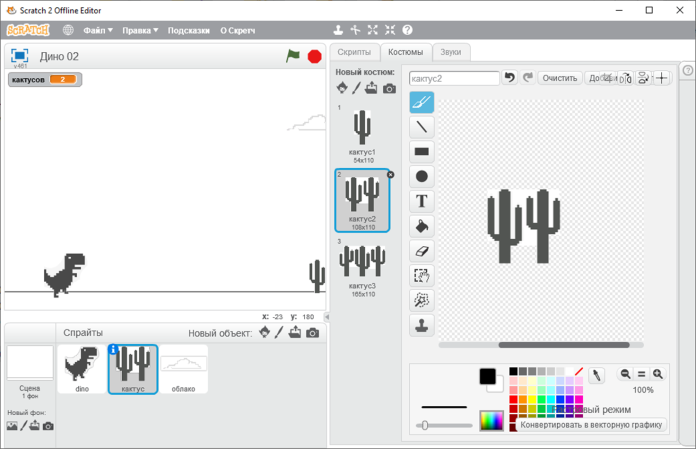Upload backdrop from file

[x=35, y=426]
